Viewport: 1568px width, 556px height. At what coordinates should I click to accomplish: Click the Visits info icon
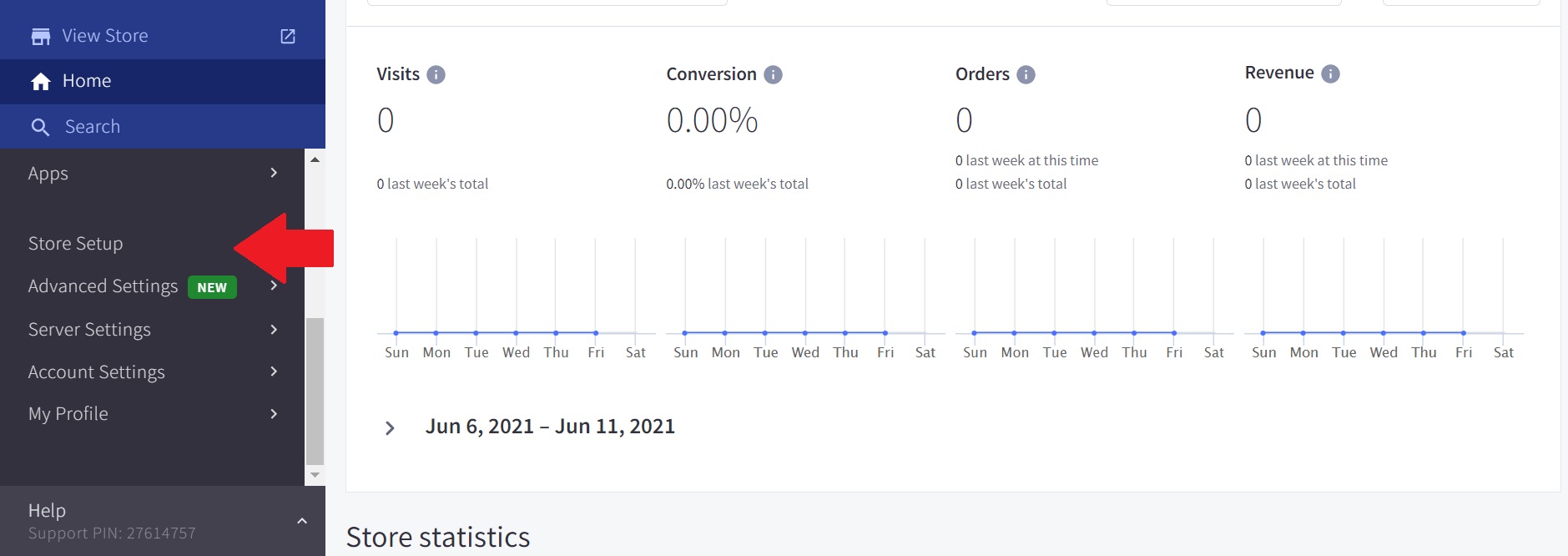click(x=436, y=75)
